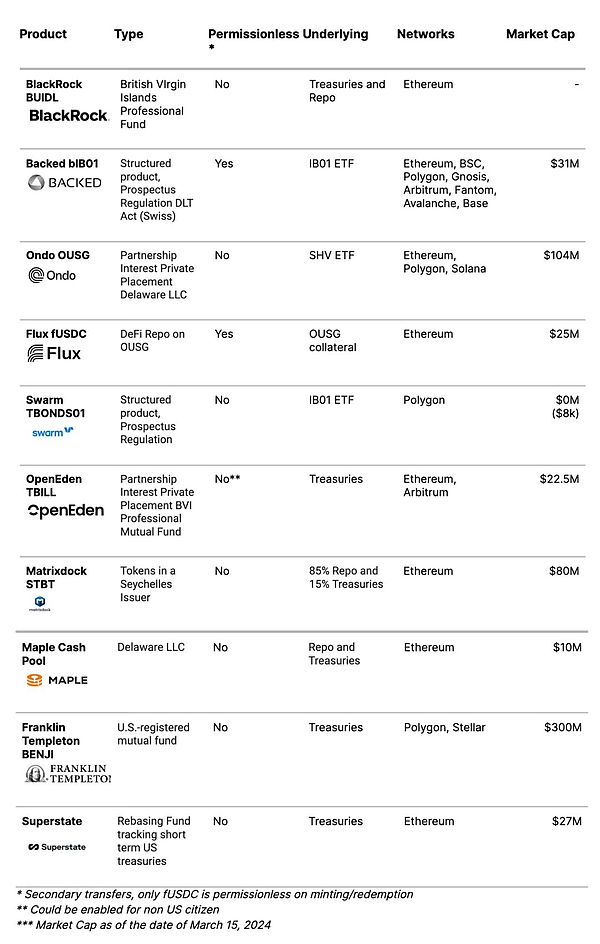Click the Matrixdock logo
Screen dimensions: 600x944
tap(42, 604)
